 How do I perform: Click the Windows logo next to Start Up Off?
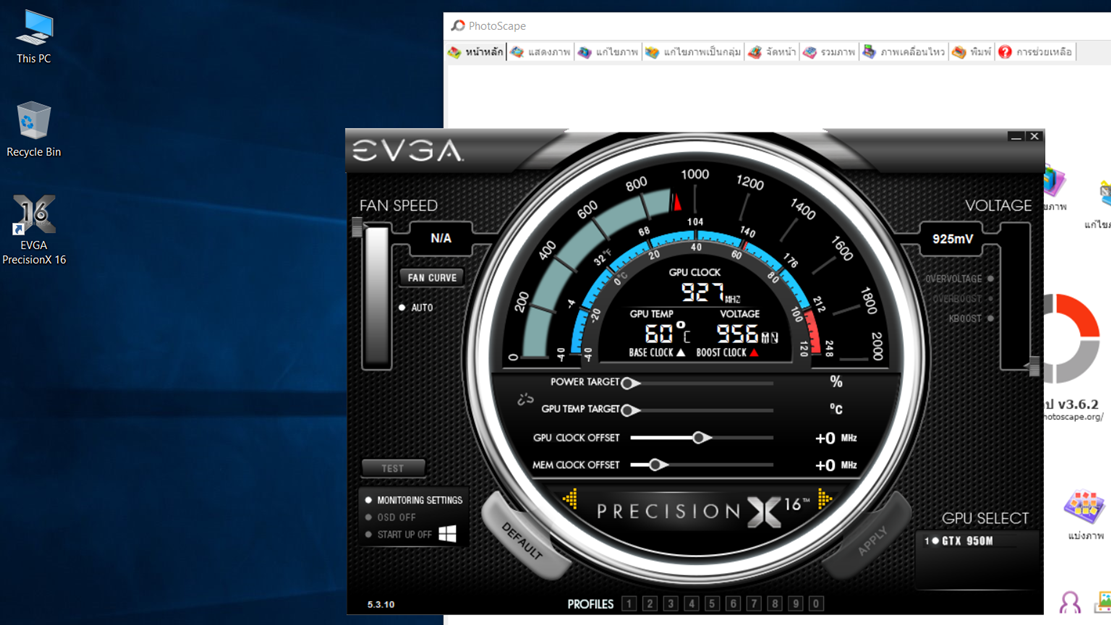[447, 534]
